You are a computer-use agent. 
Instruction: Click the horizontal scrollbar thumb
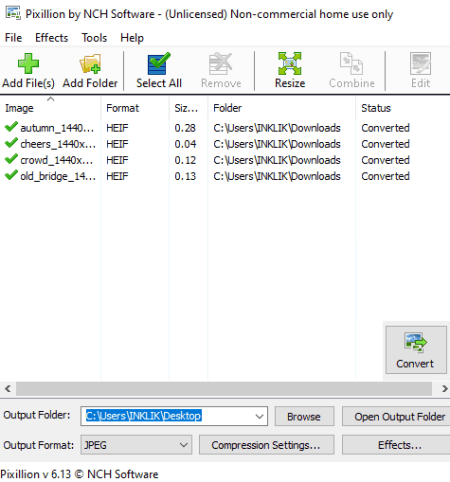click(x=224, y=389)
